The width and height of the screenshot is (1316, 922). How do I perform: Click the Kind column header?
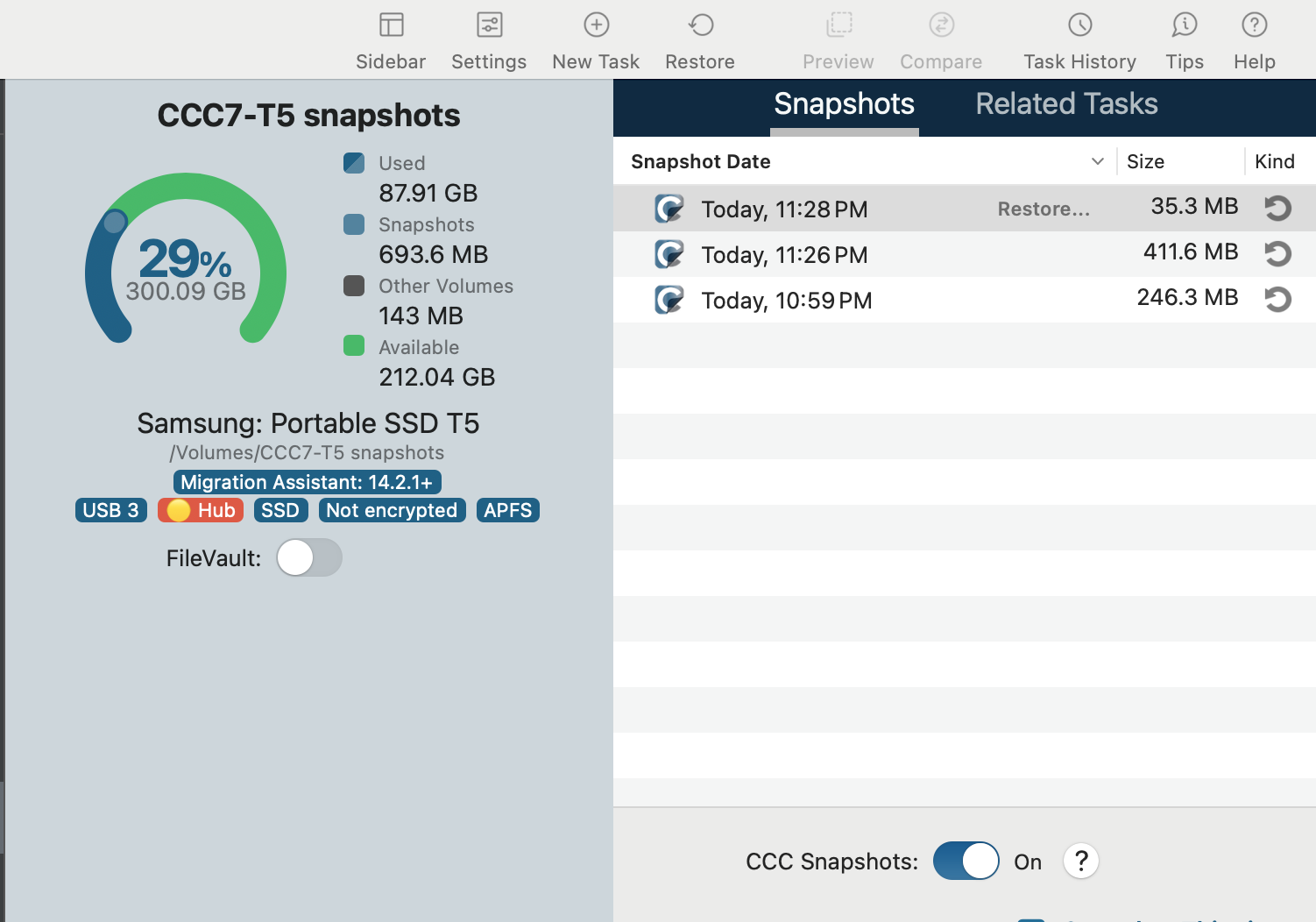tap(1275, 161)
